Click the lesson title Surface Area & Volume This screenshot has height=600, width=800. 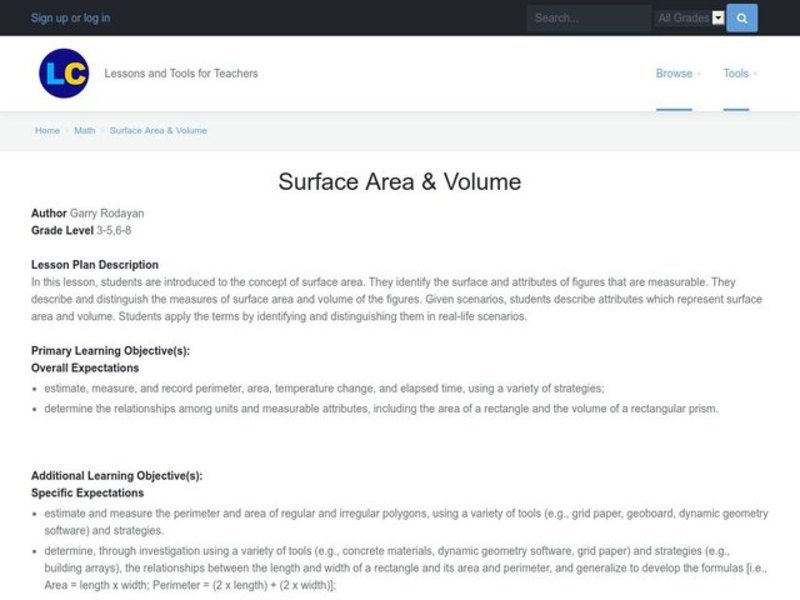click(x=399, y=182)
